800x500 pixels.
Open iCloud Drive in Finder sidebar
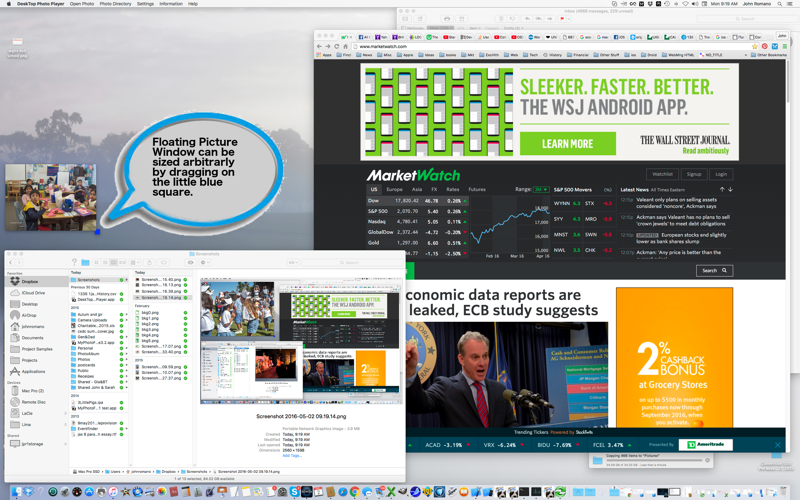[x=36, y=293]
